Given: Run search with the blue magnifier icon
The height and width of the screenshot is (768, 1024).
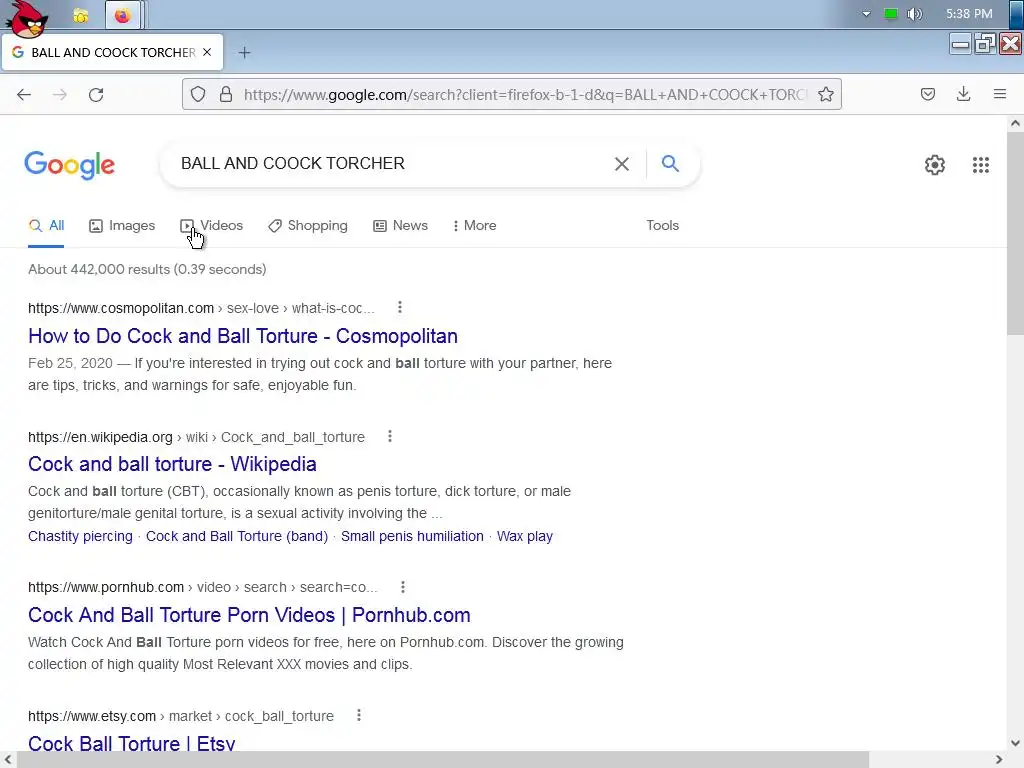Looking at the screenshot, I should click(670, 163).
